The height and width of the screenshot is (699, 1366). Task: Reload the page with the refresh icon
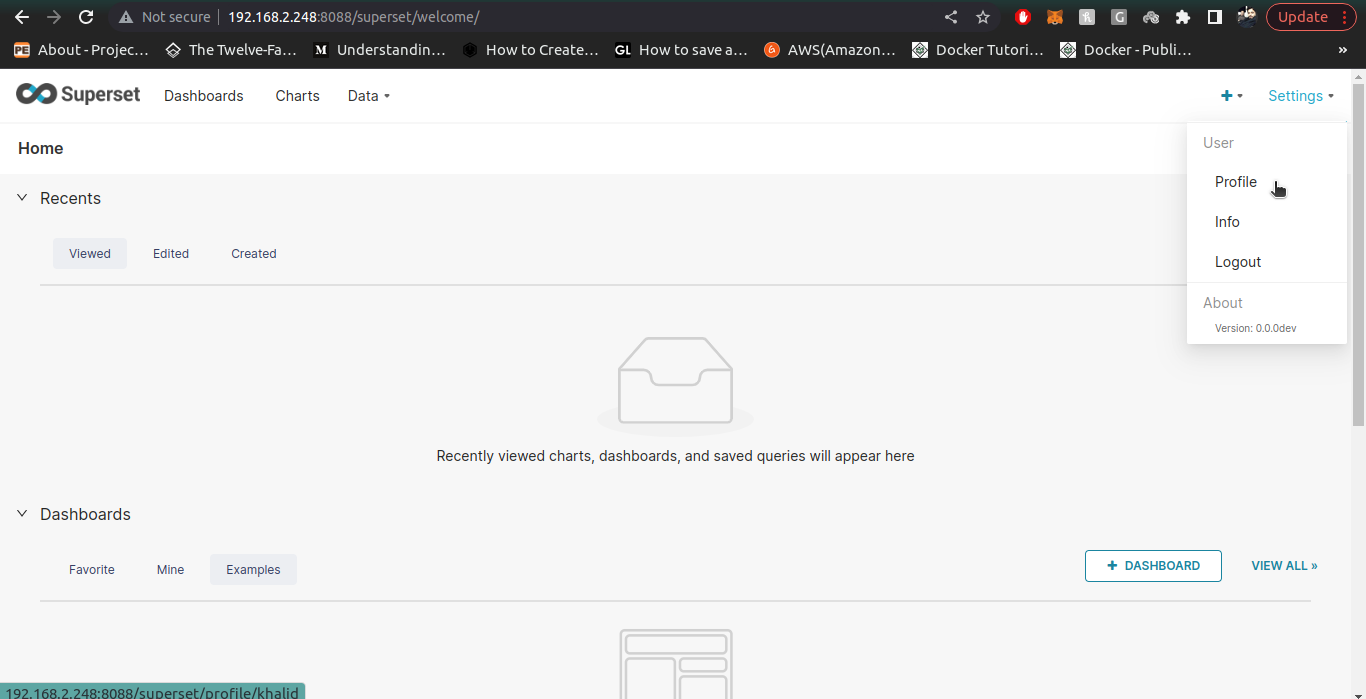click(86, 17)
